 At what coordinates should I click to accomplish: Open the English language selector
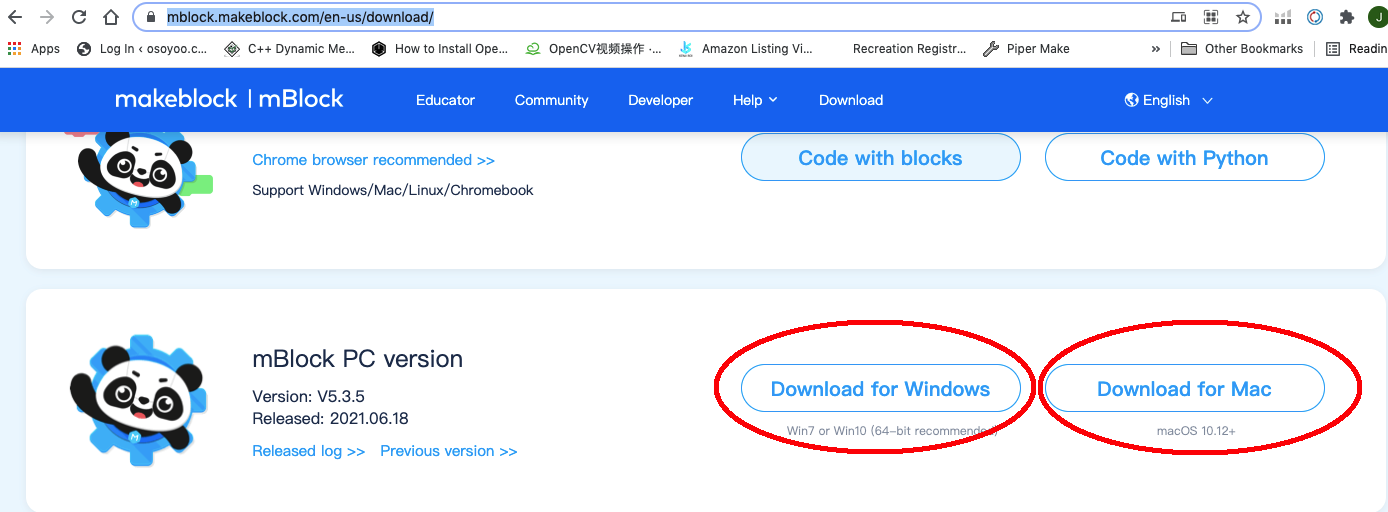click(x=1168, y=100)
